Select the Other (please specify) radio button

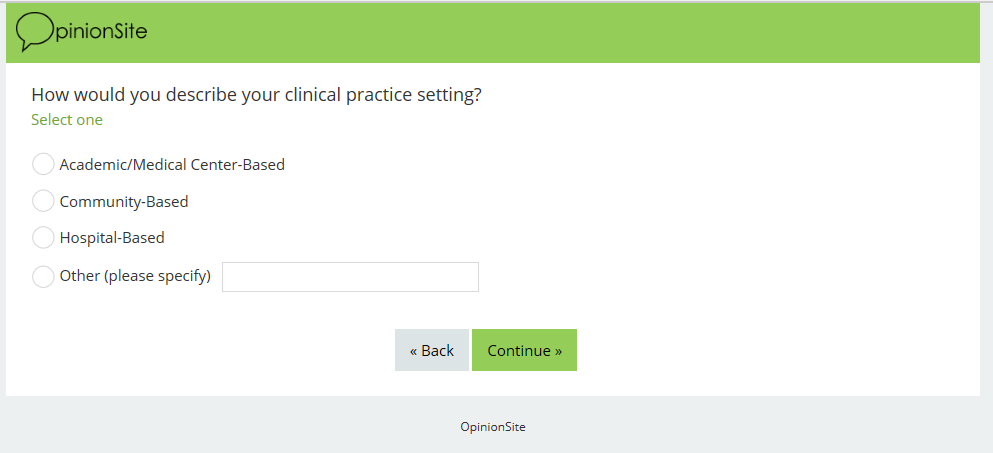43,276
